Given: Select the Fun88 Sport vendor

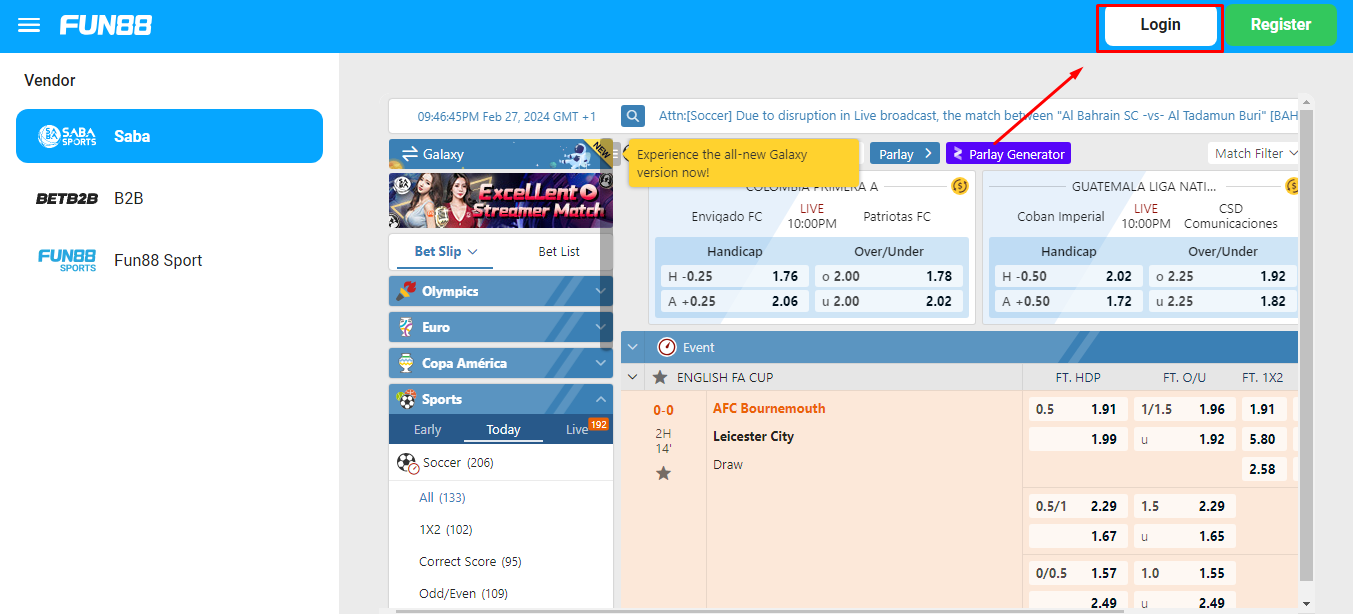Looking at the screenshot, I should pyautogui.click(x=169, y=260).
